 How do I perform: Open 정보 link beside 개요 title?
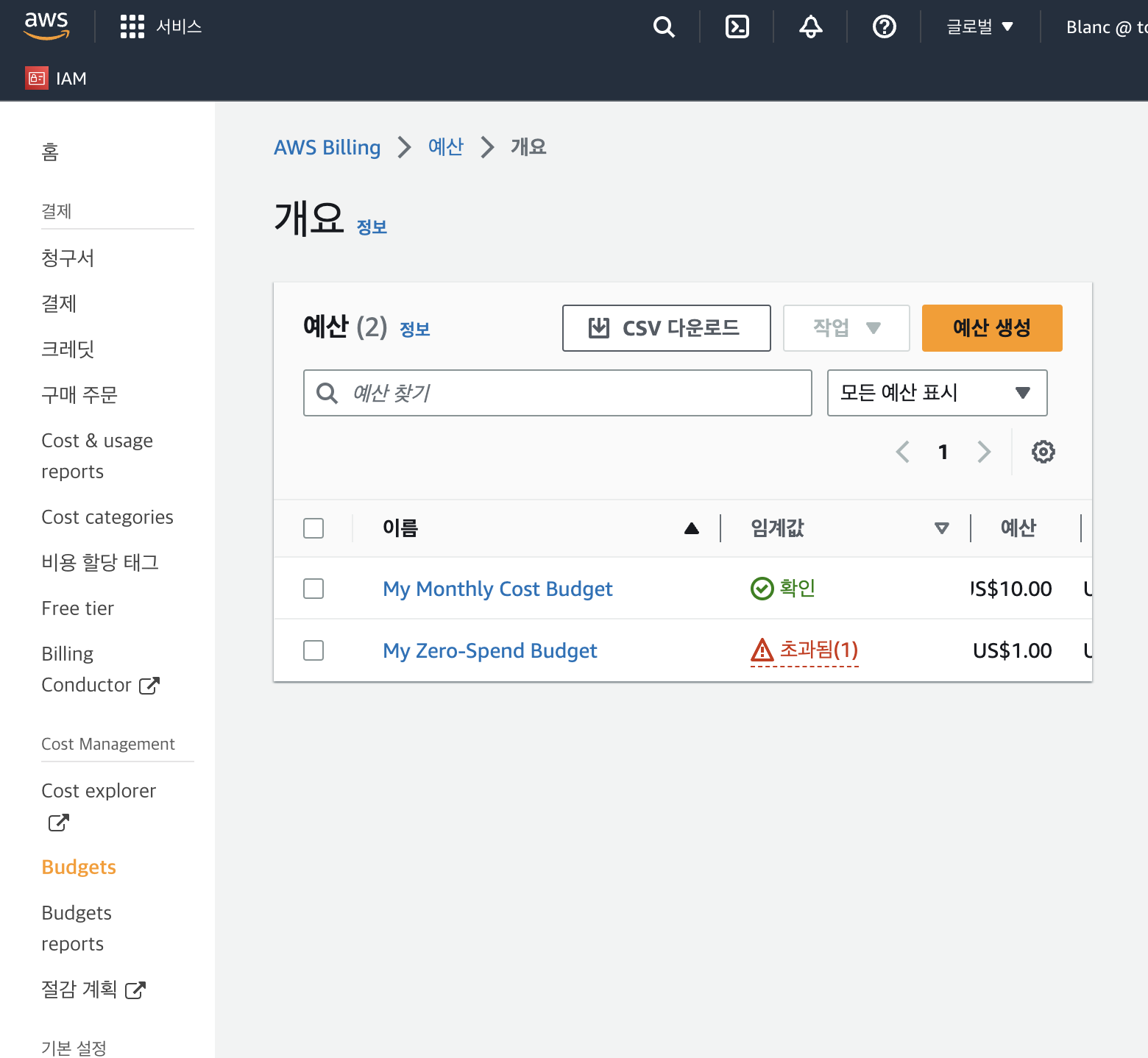coord(372,227)
